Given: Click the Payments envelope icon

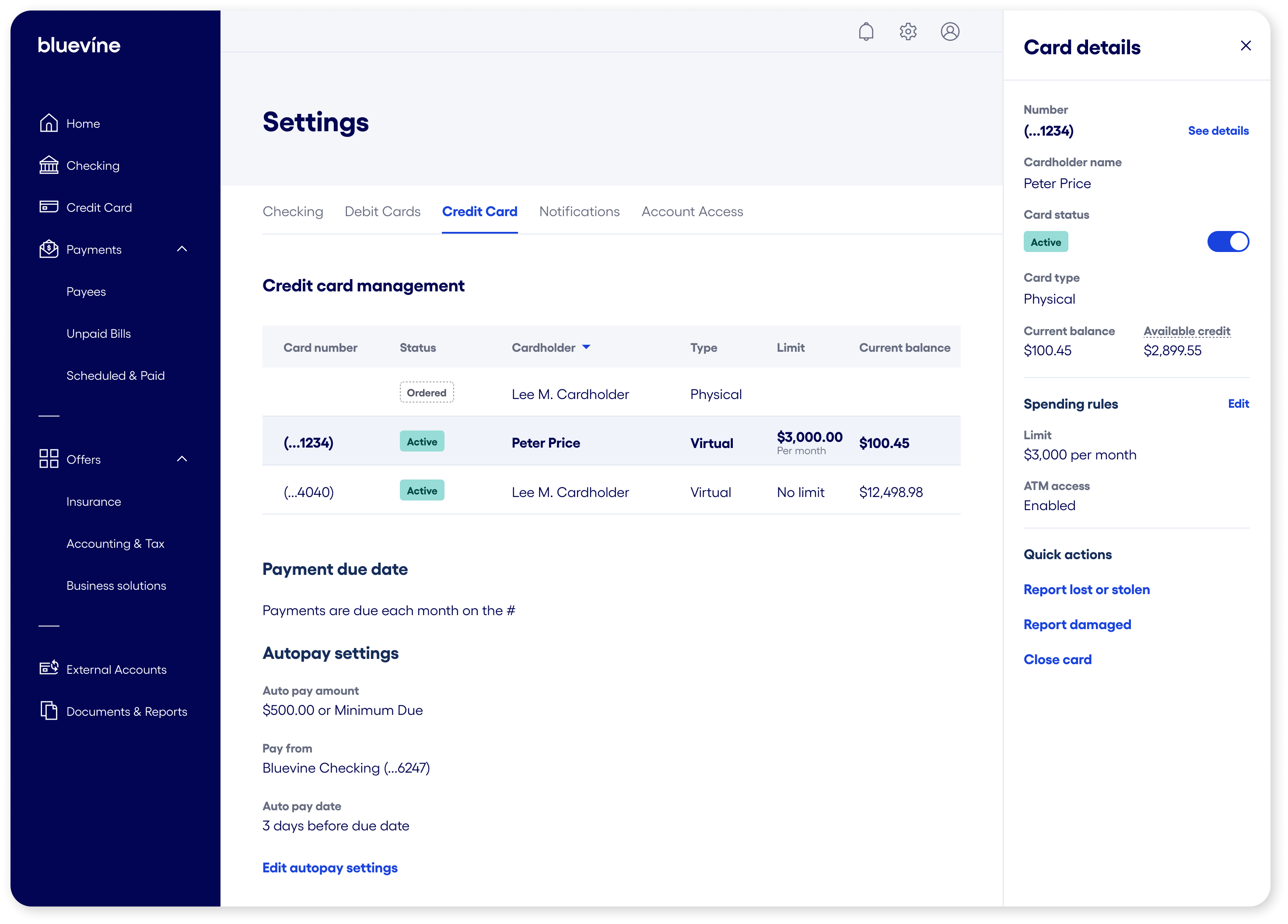Looking at the screenshot, I should click(x=48, y=249).
